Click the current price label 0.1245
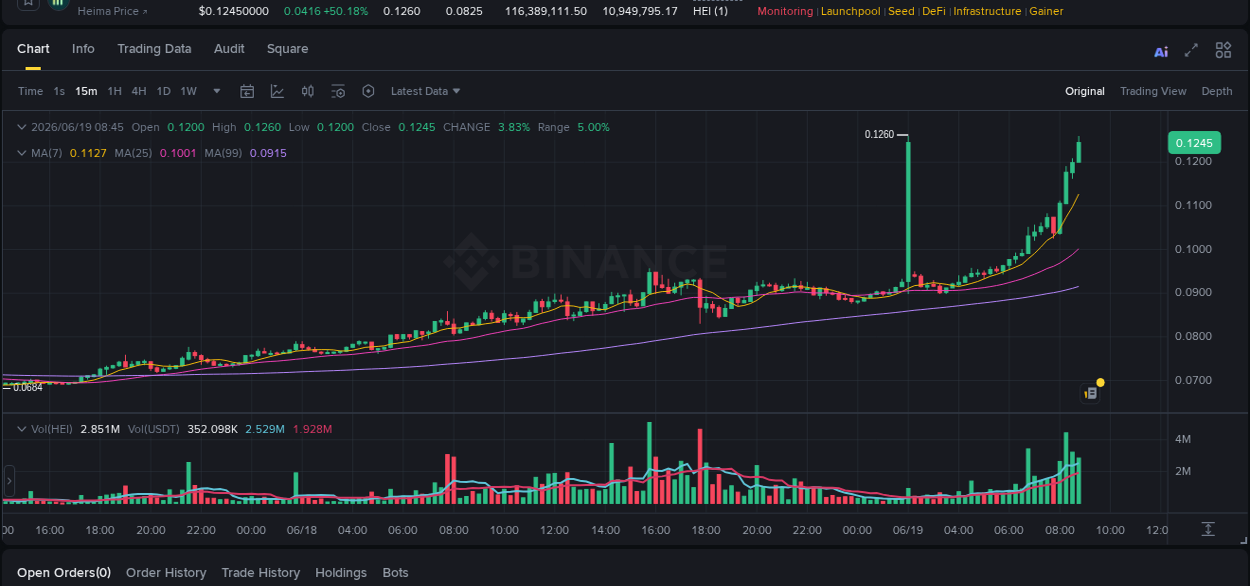Image resolution: width=1250 pixels, height=586 pixels. click(x=1194, y=143)
